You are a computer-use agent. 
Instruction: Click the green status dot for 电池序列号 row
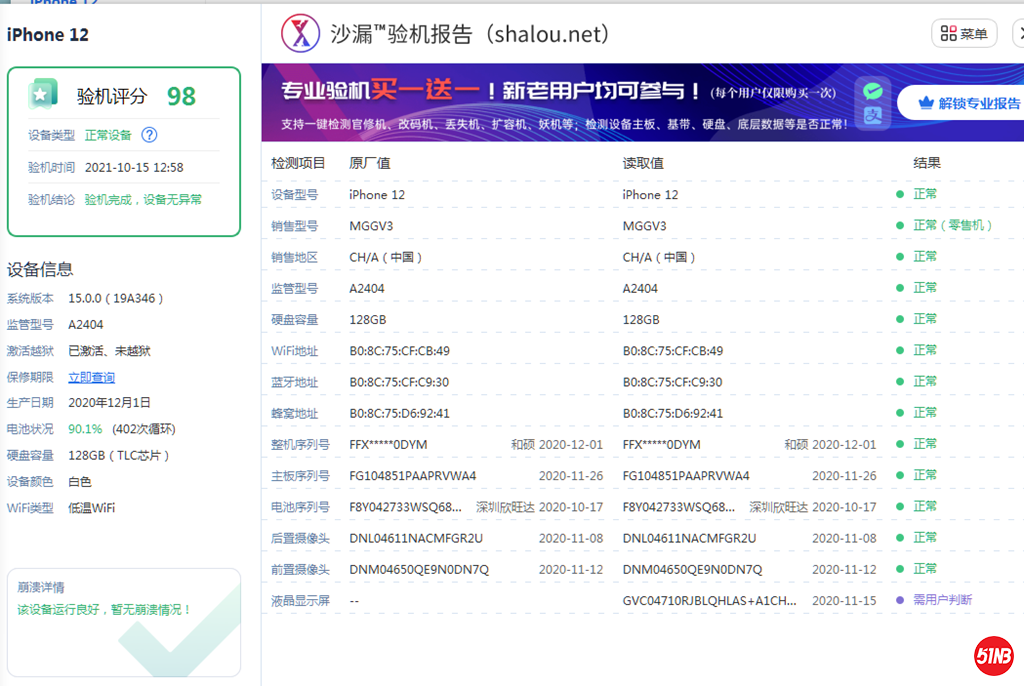coord(900,506)
